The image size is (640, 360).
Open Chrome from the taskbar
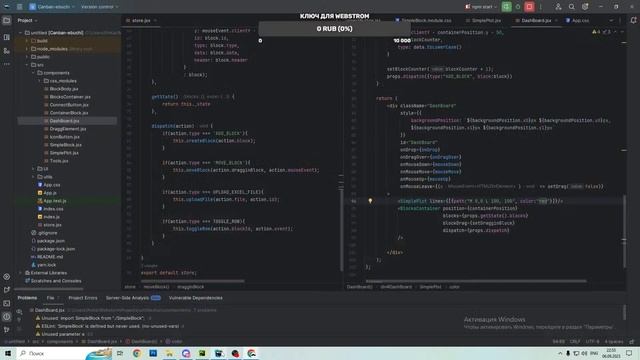click(x=137, y=353)
